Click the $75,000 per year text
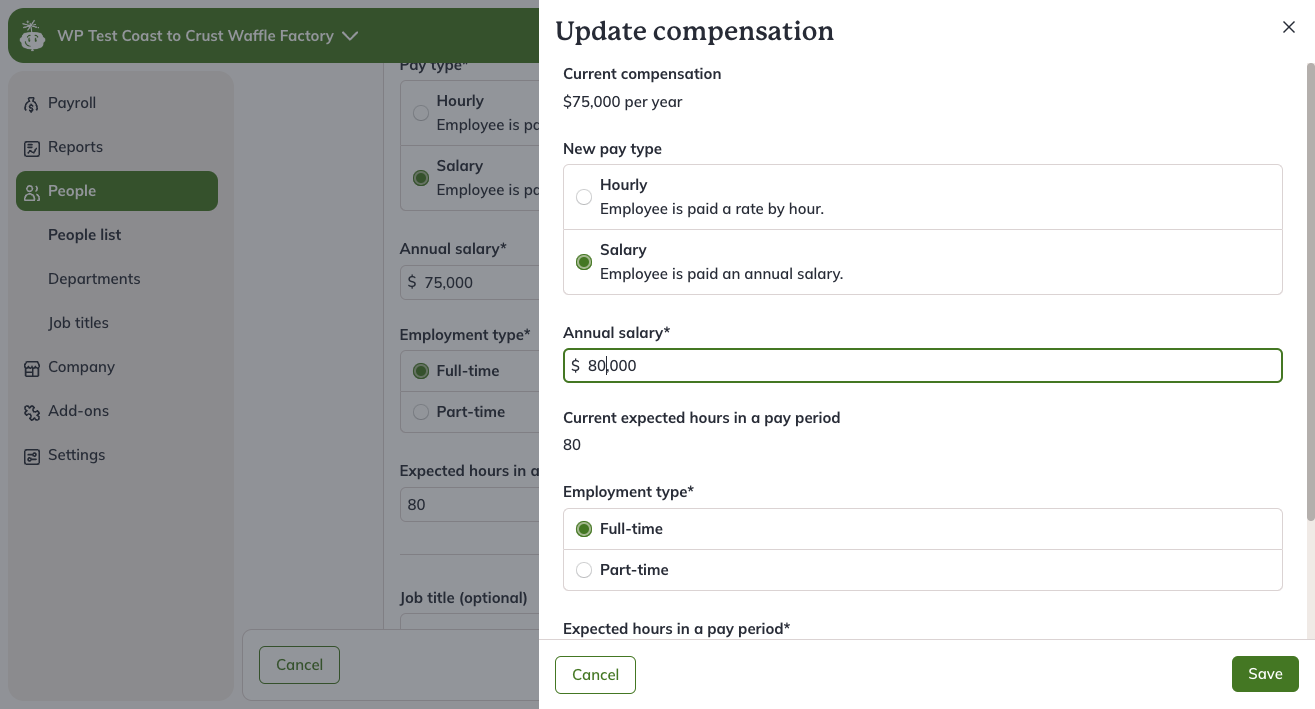 tap(623, 102)
